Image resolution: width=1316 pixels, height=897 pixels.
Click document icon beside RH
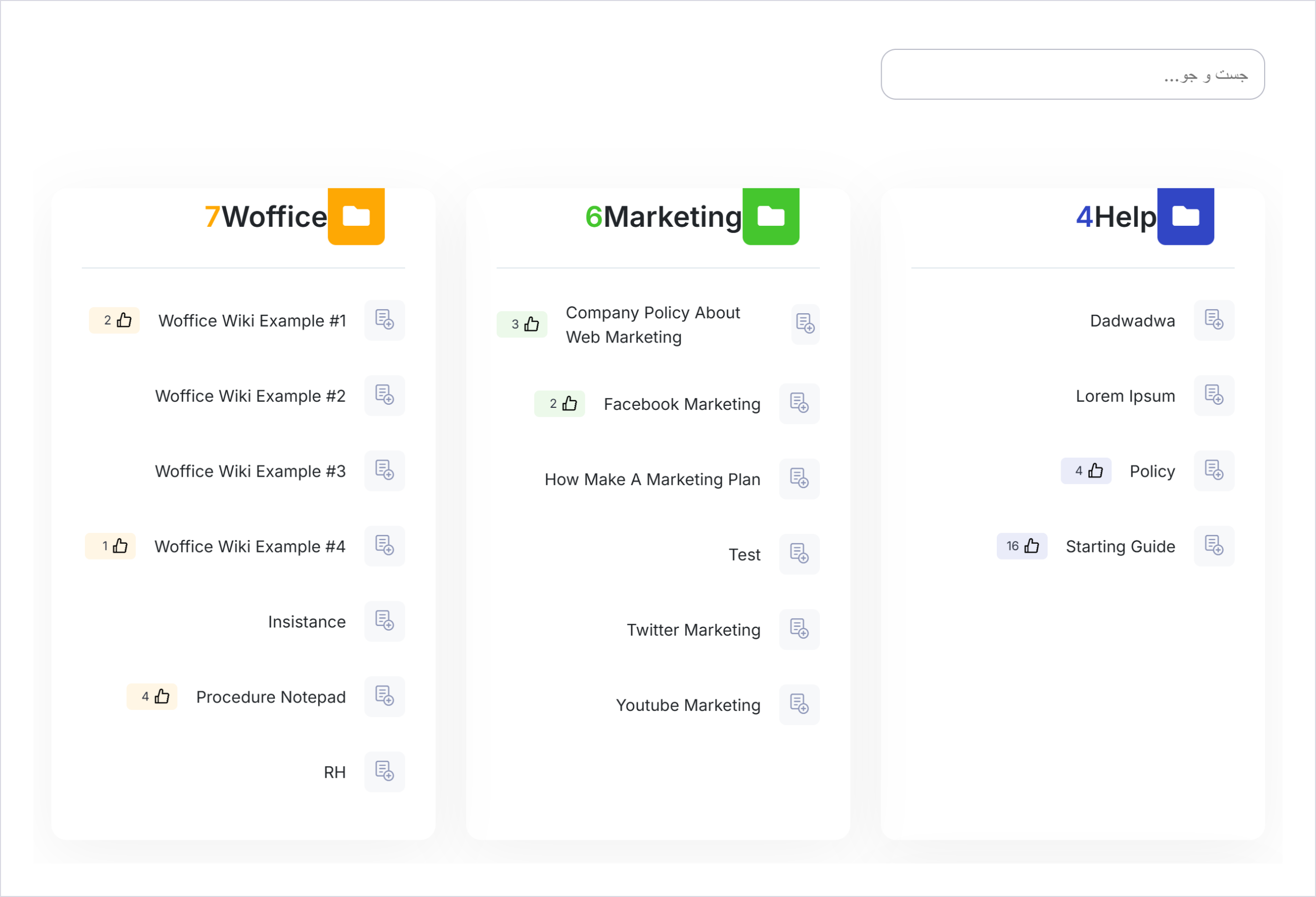[x=385, y=772]
